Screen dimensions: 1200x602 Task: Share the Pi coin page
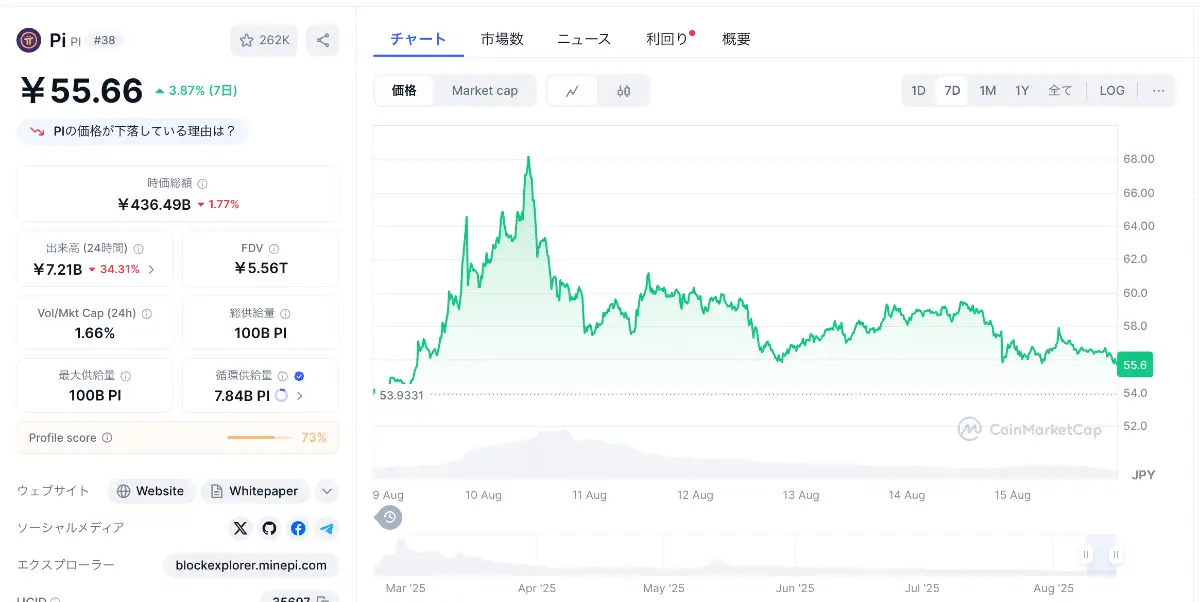point(322,40)
